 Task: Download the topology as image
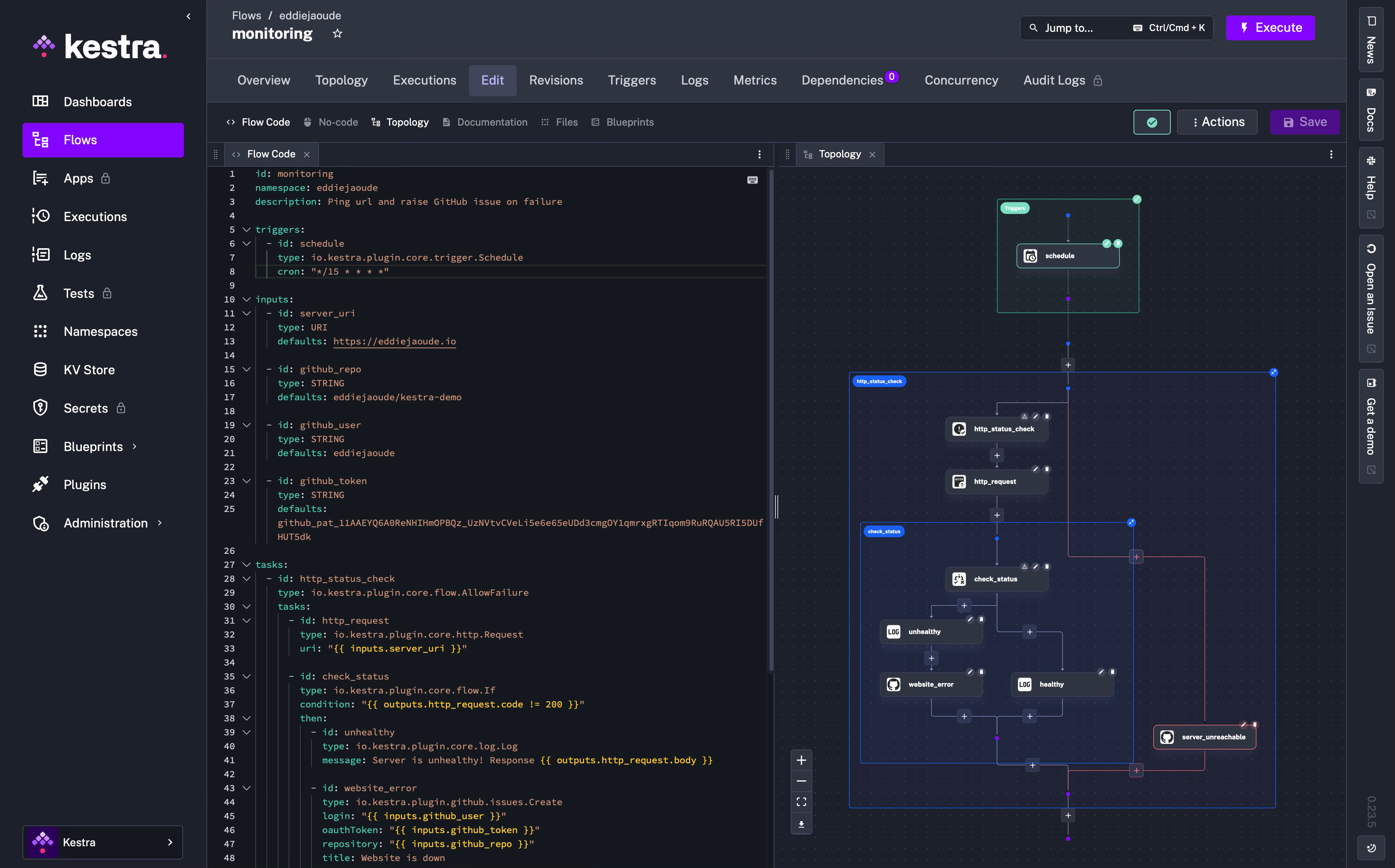(801, 824)
